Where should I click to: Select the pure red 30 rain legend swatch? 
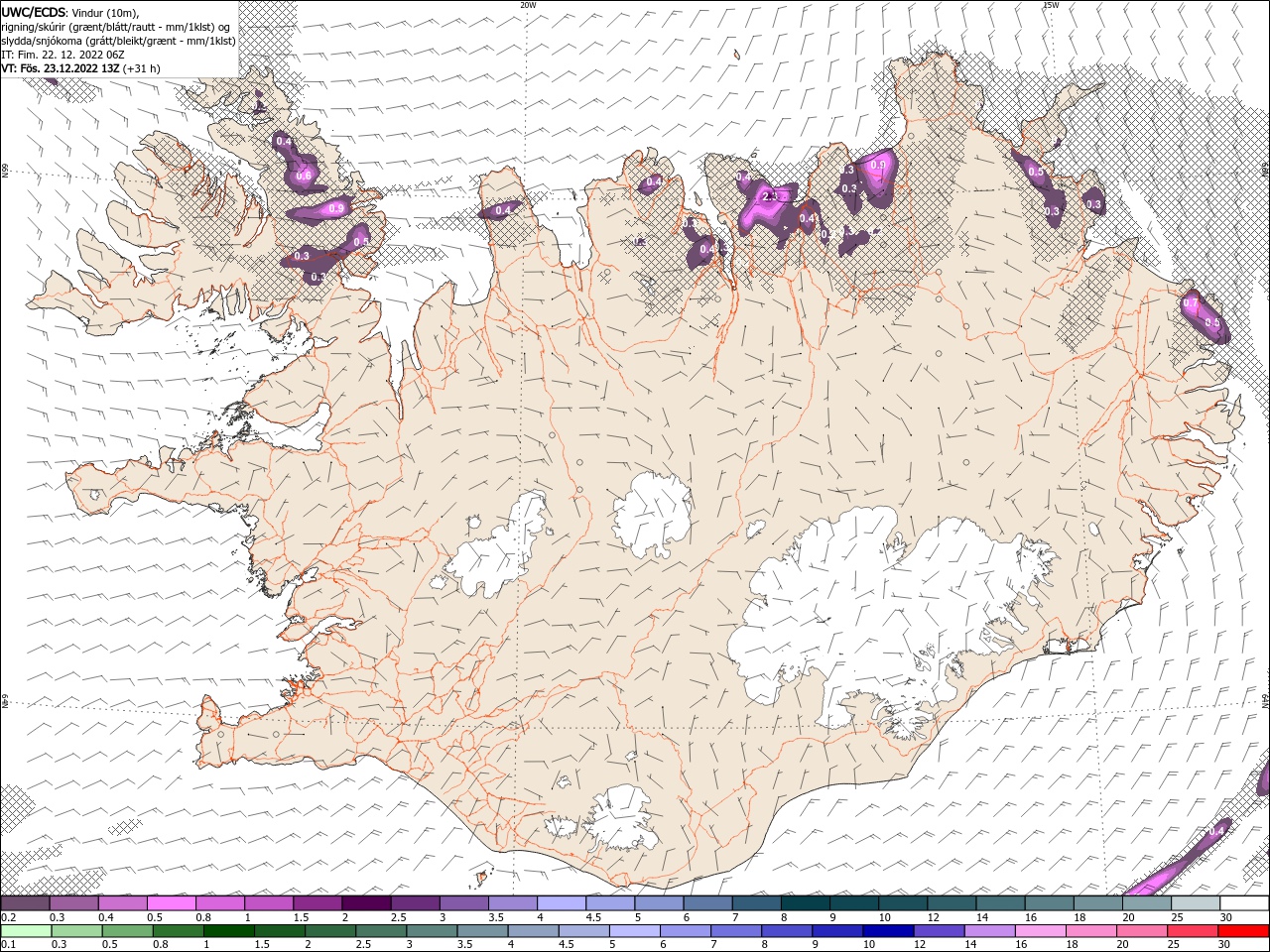(x=1243, y=931)
